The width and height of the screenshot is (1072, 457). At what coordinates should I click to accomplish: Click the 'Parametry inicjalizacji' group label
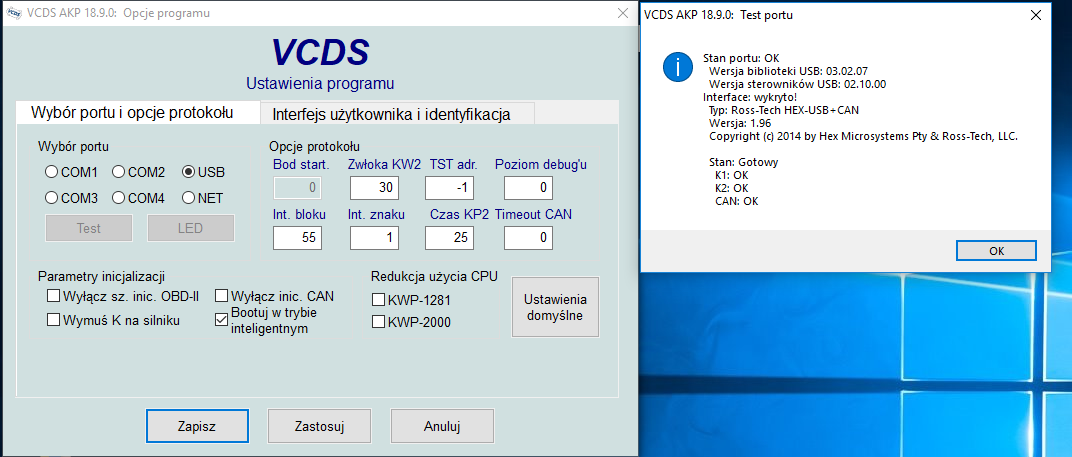tap(102, 277)
